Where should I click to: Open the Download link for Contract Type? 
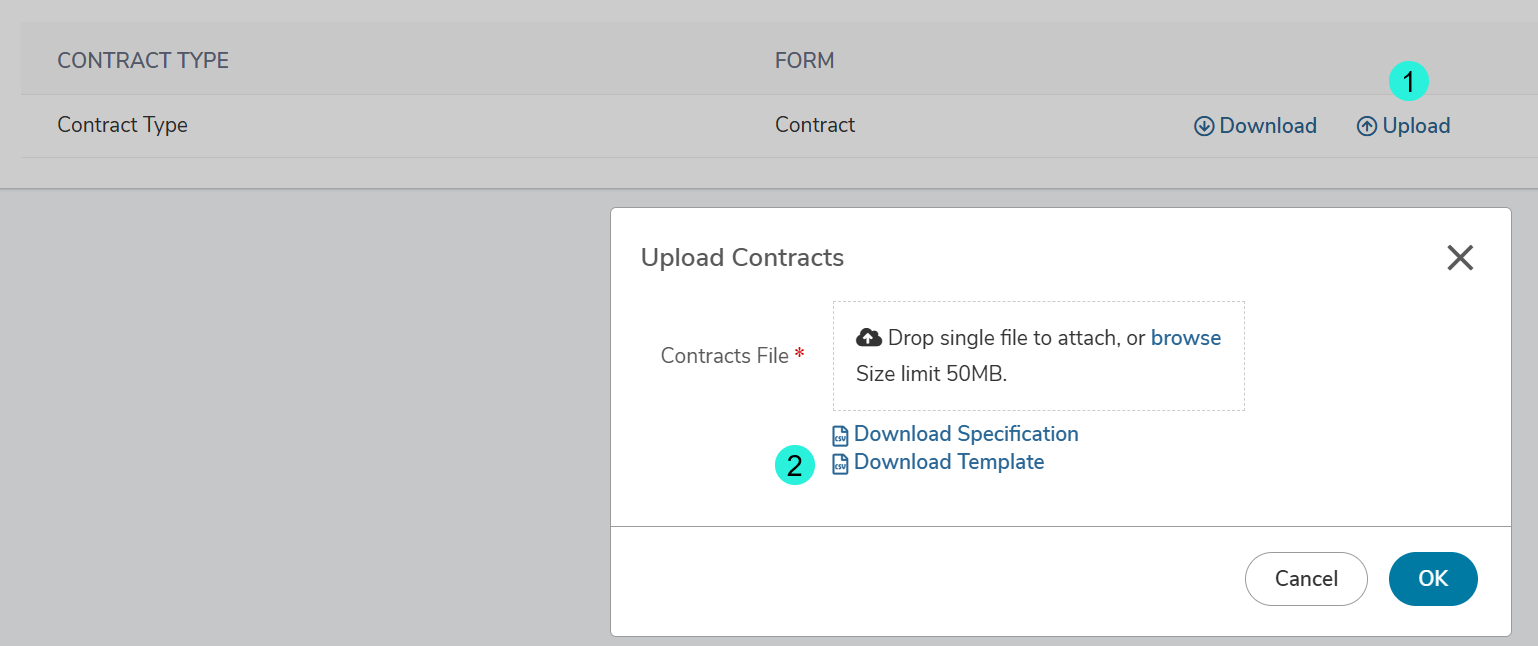1256,126
